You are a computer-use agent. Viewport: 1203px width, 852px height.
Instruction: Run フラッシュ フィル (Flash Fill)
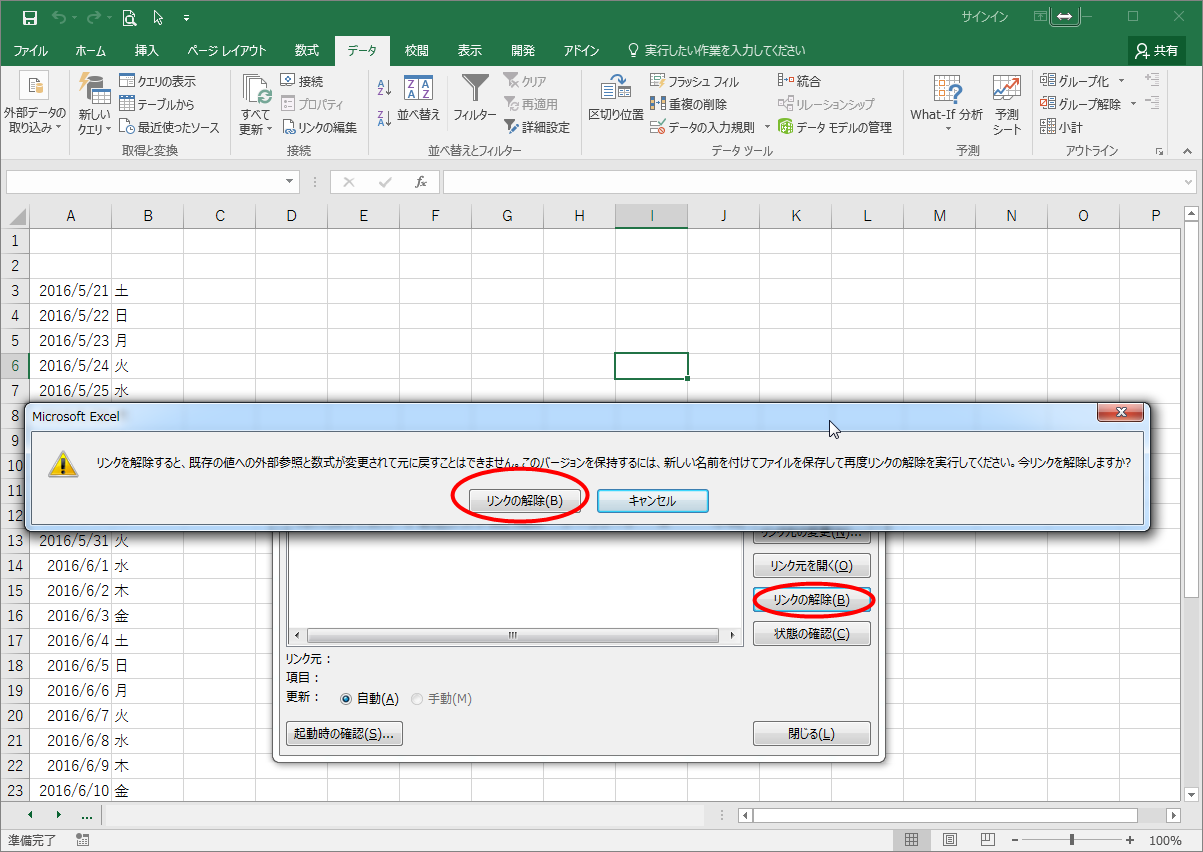click(694, 81)
